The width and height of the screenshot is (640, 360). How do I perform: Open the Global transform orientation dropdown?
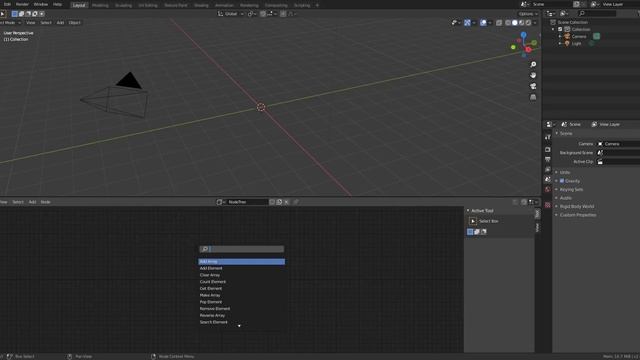231,14
